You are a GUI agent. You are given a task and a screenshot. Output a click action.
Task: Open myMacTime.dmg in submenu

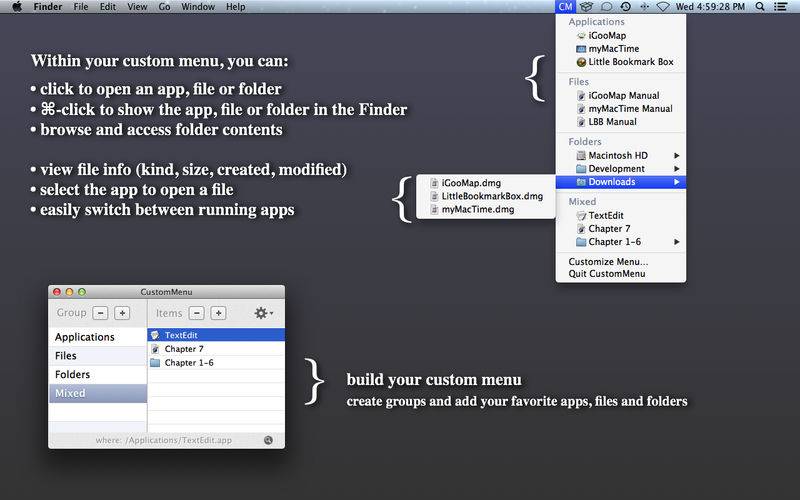486,209
